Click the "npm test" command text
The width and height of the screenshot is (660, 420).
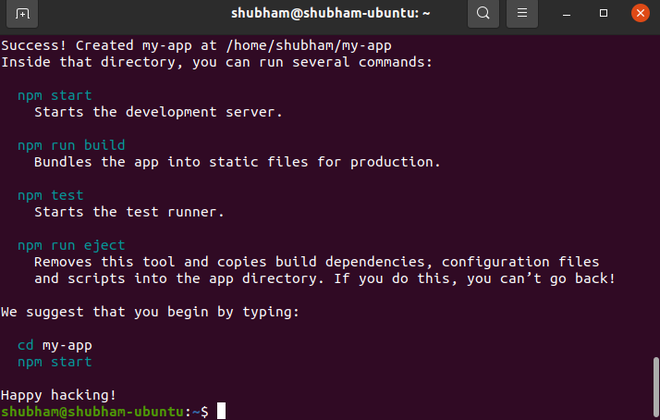[50, 195]
